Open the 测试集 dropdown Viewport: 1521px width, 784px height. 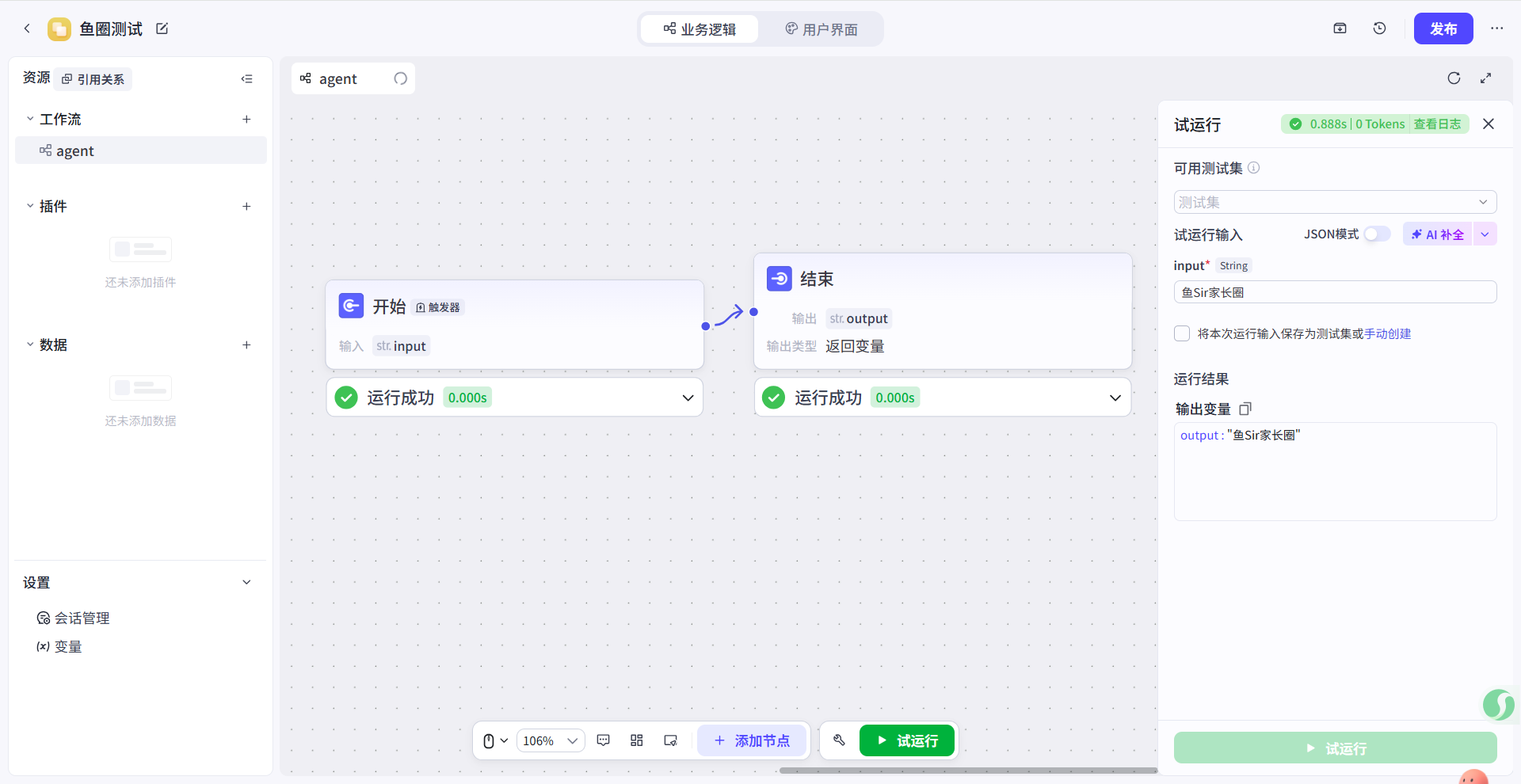pyautogui.click(x=1335, y=202)
